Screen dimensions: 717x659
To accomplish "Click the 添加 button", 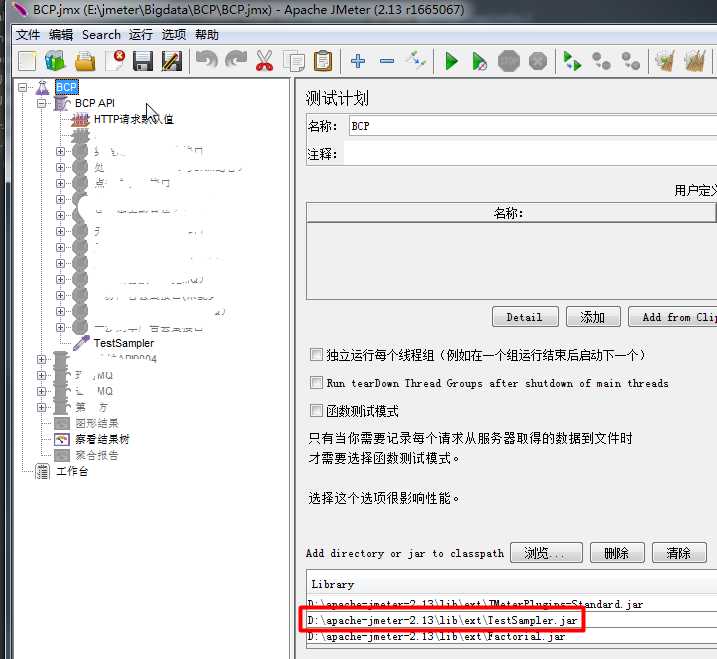I will coord(593,317).
